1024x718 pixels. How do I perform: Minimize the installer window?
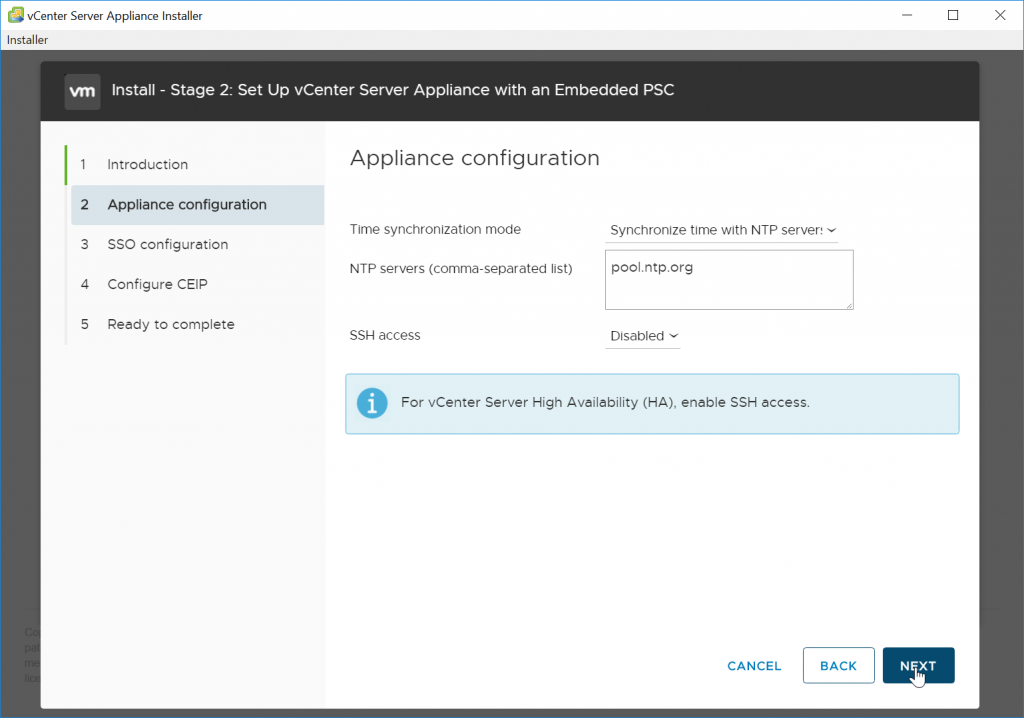(906, 15)
